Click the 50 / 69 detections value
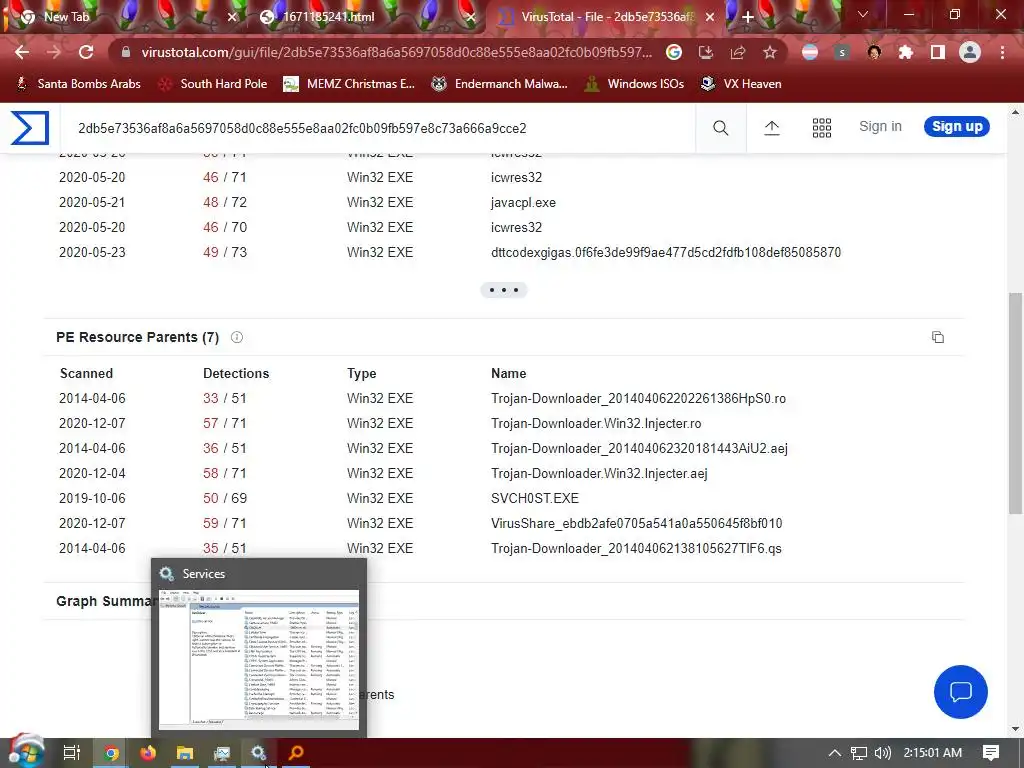Viewport: 1024px width, 768px height. tap(225, 498)
